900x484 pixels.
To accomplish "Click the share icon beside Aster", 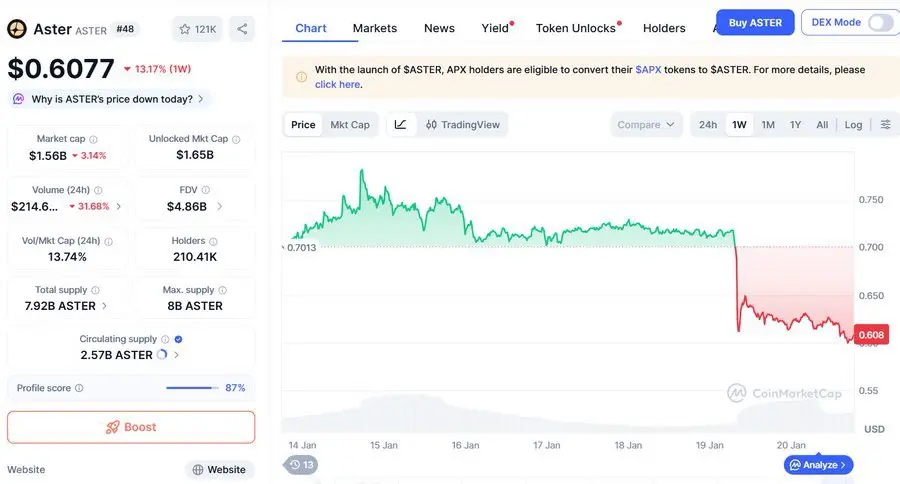I will point(242,29).
